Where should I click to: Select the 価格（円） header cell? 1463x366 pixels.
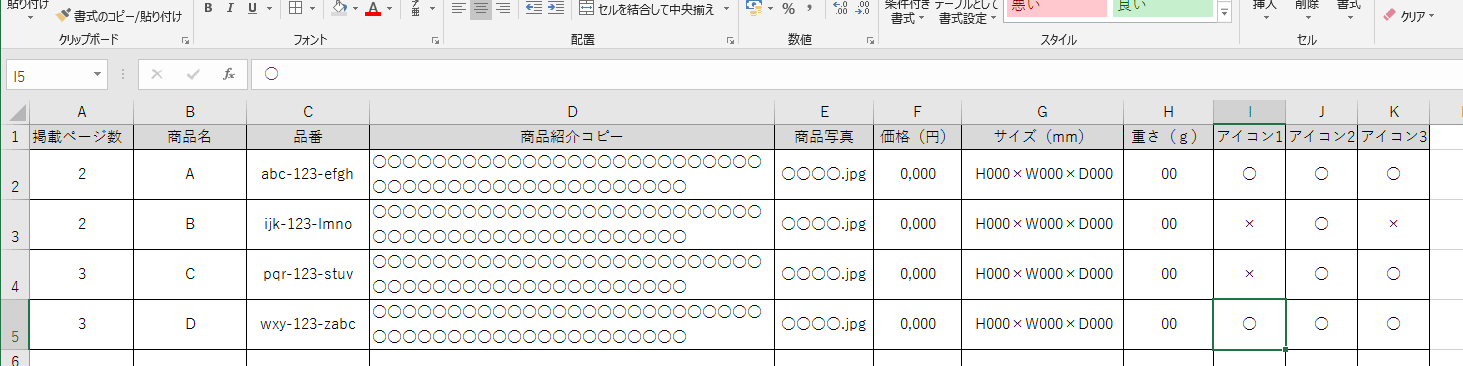tap(918, 137)
